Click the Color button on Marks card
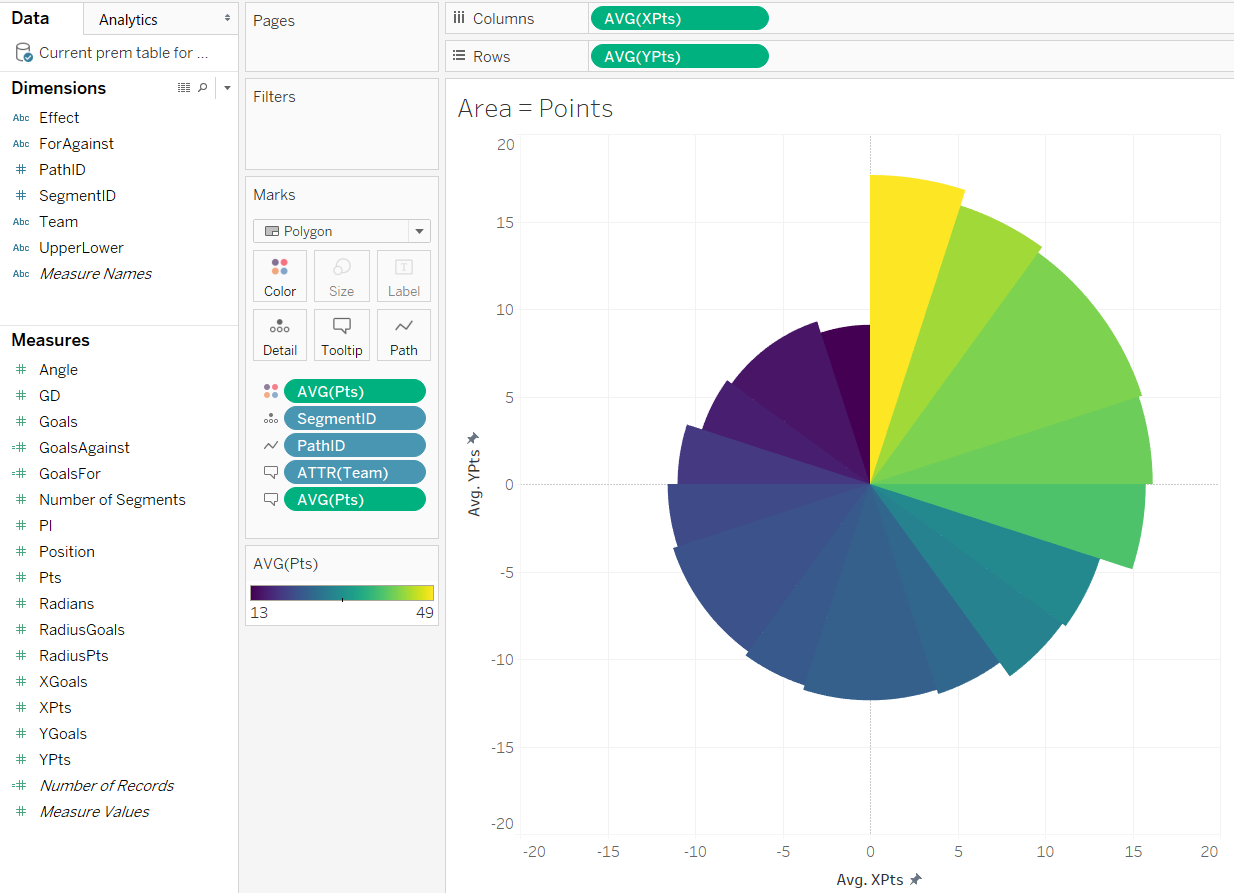1234x894 pixels. point(280,276)
